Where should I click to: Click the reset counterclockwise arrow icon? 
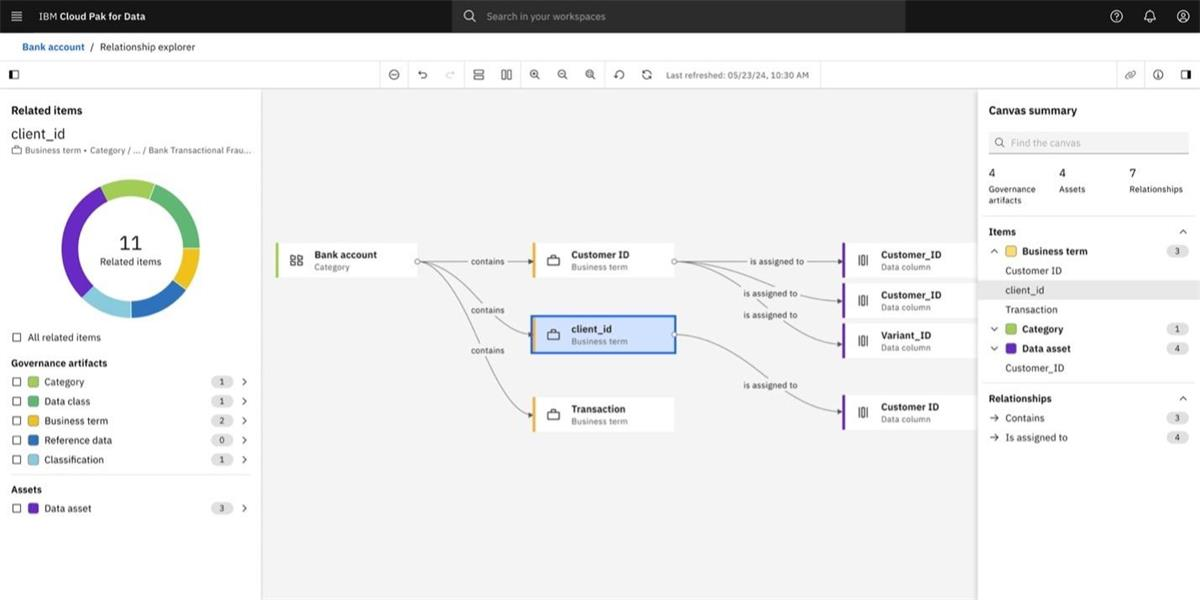[x=619, y=75]
